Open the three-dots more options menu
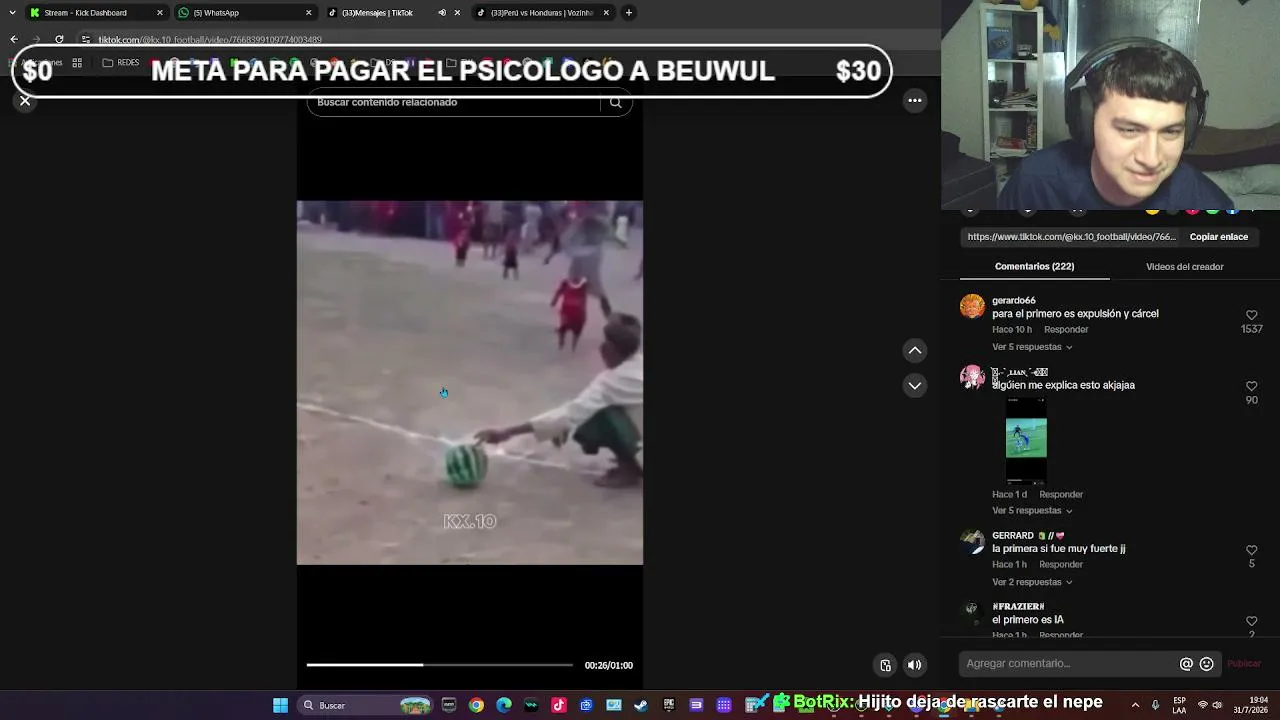Screen dimensions: 1280x720 (915, 100)
